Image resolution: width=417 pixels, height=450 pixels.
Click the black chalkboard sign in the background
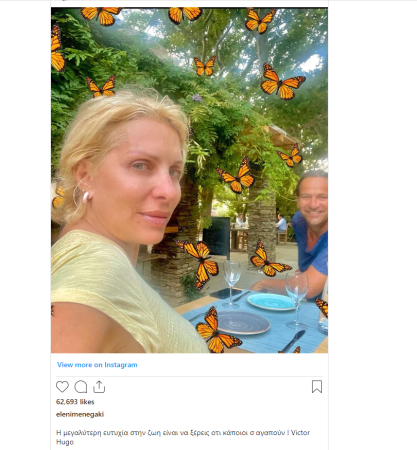click(x=217, y=237)
